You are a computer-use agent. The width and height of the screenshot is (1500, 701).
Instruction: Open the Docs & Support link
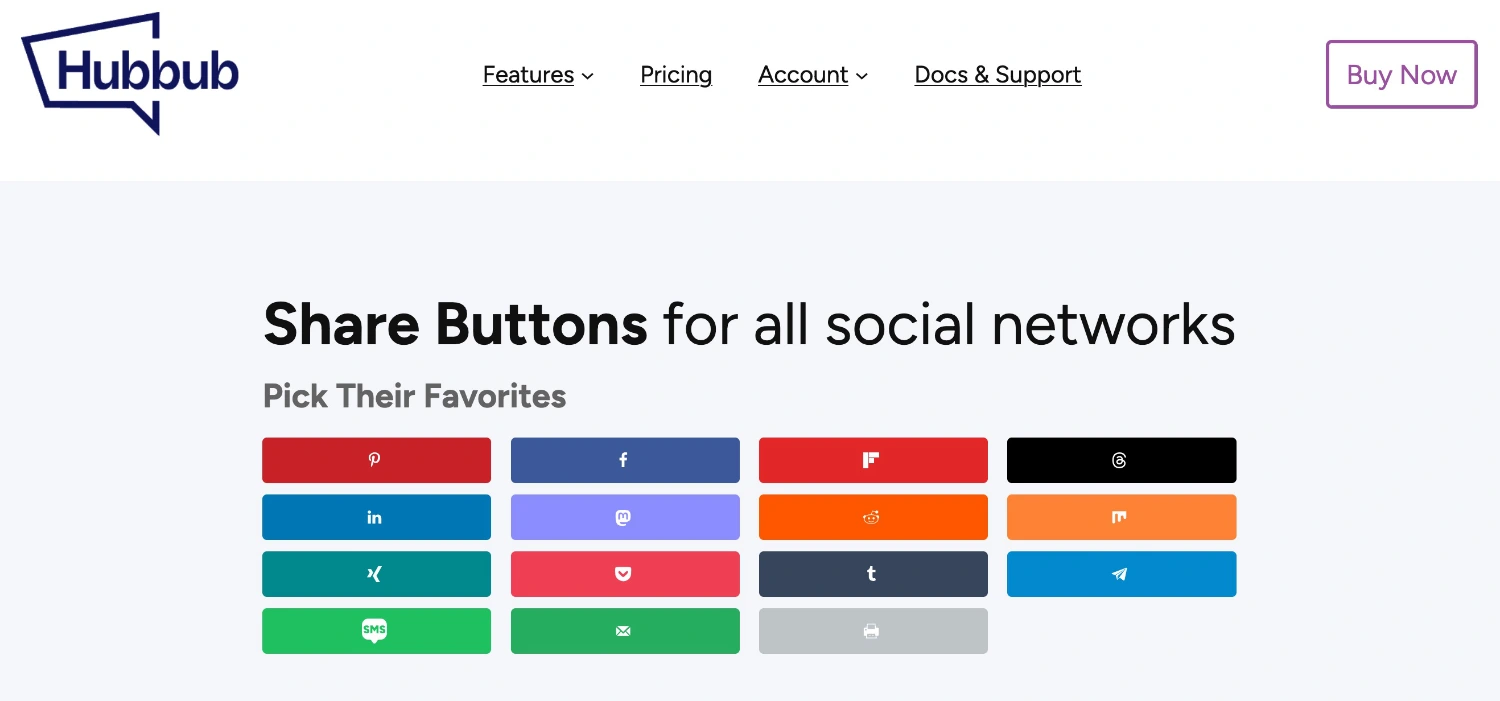click(x=997, y=75)
